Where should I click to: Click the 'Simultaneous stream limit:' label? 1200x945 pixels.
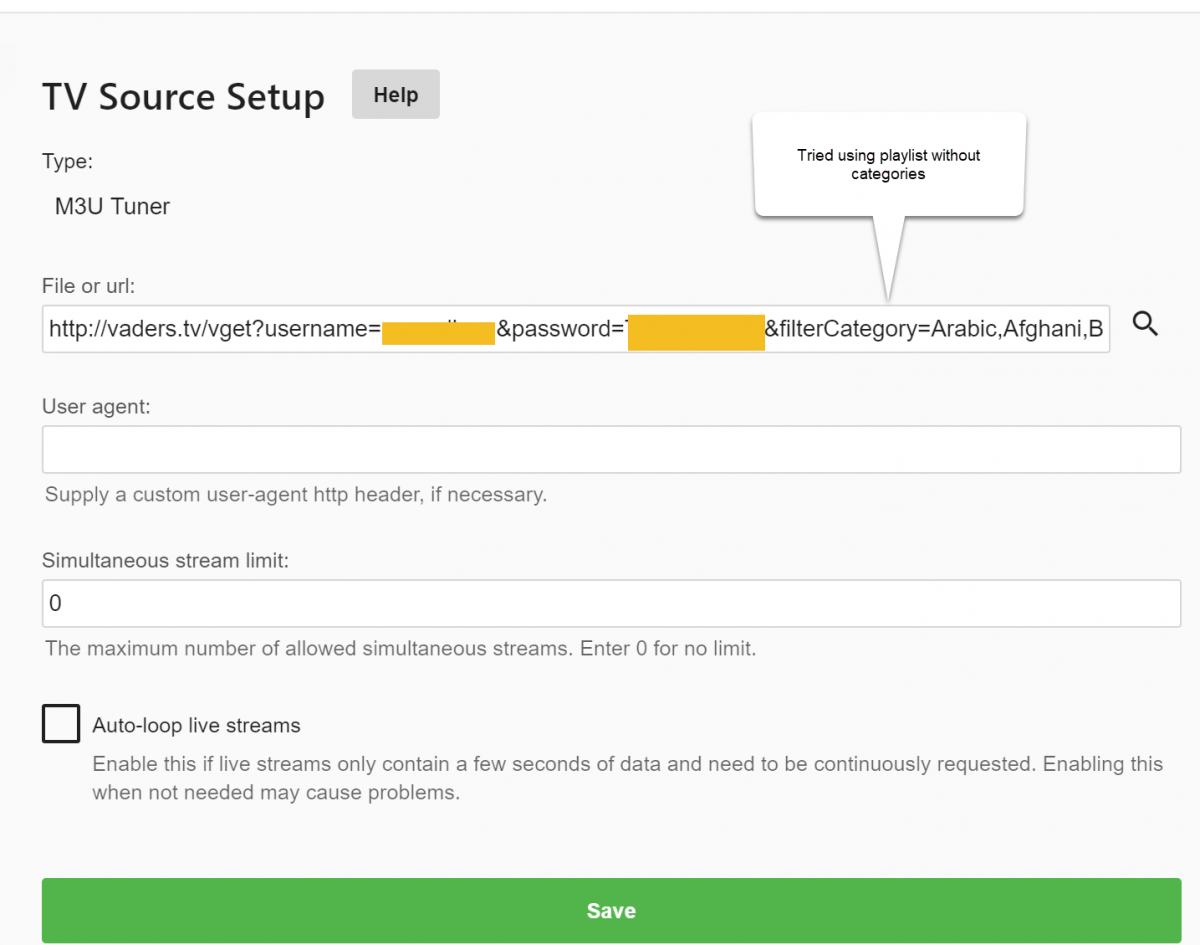click(165, 561)
